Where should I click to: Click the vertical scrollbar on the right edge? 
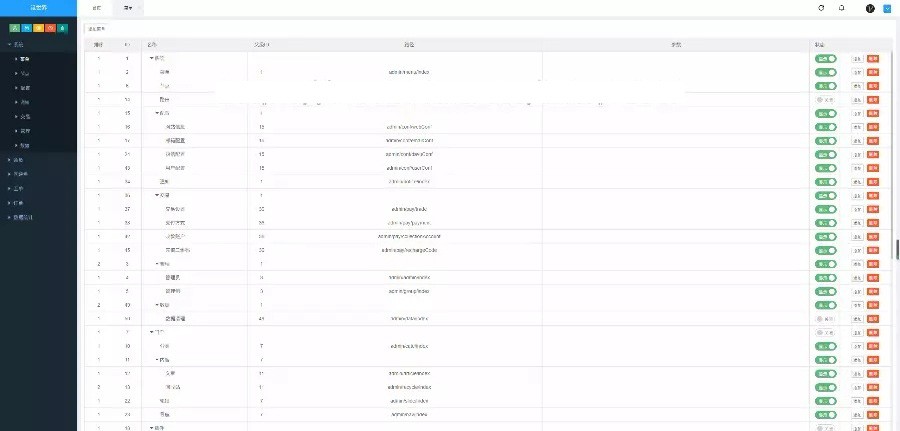tap(896, 248)
